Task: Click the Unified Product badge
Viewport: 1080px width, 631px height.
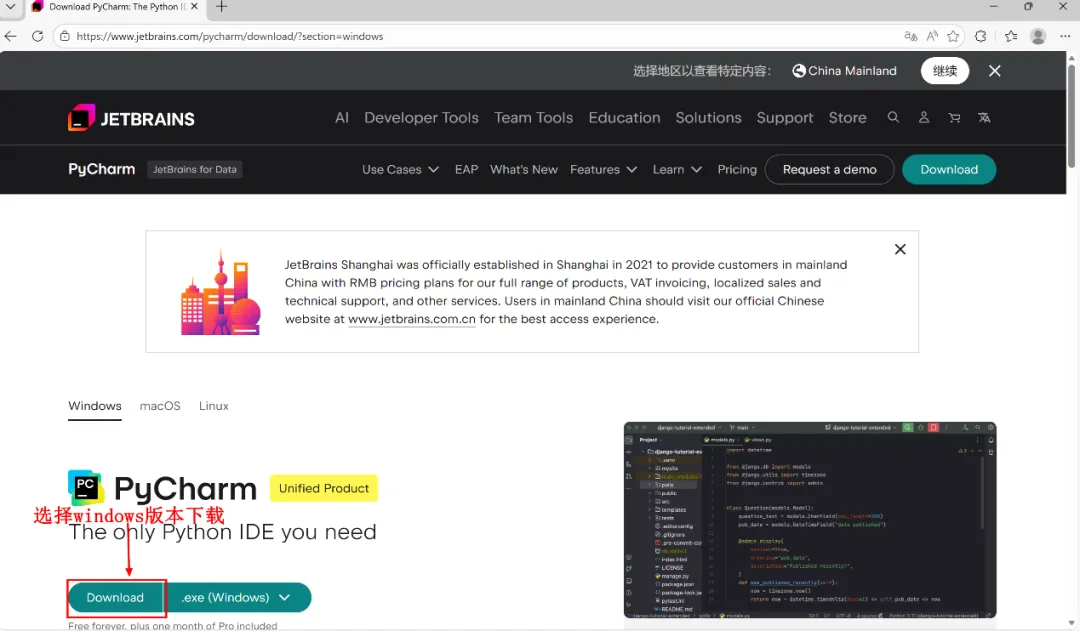Action: pyautogui.click(x=324, y=488)
